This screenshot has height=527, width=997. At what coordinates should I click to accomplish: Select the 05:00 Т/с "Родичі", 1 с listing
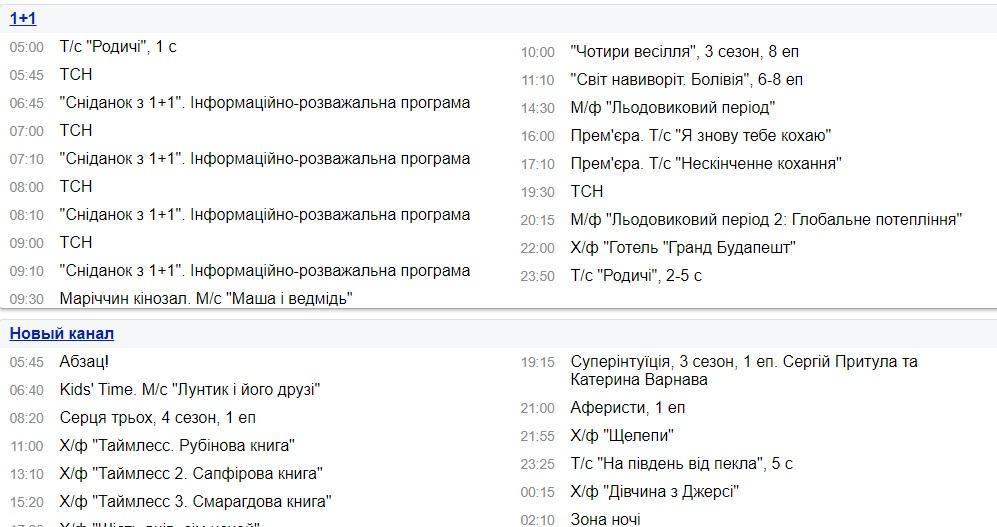coord(118,46)
